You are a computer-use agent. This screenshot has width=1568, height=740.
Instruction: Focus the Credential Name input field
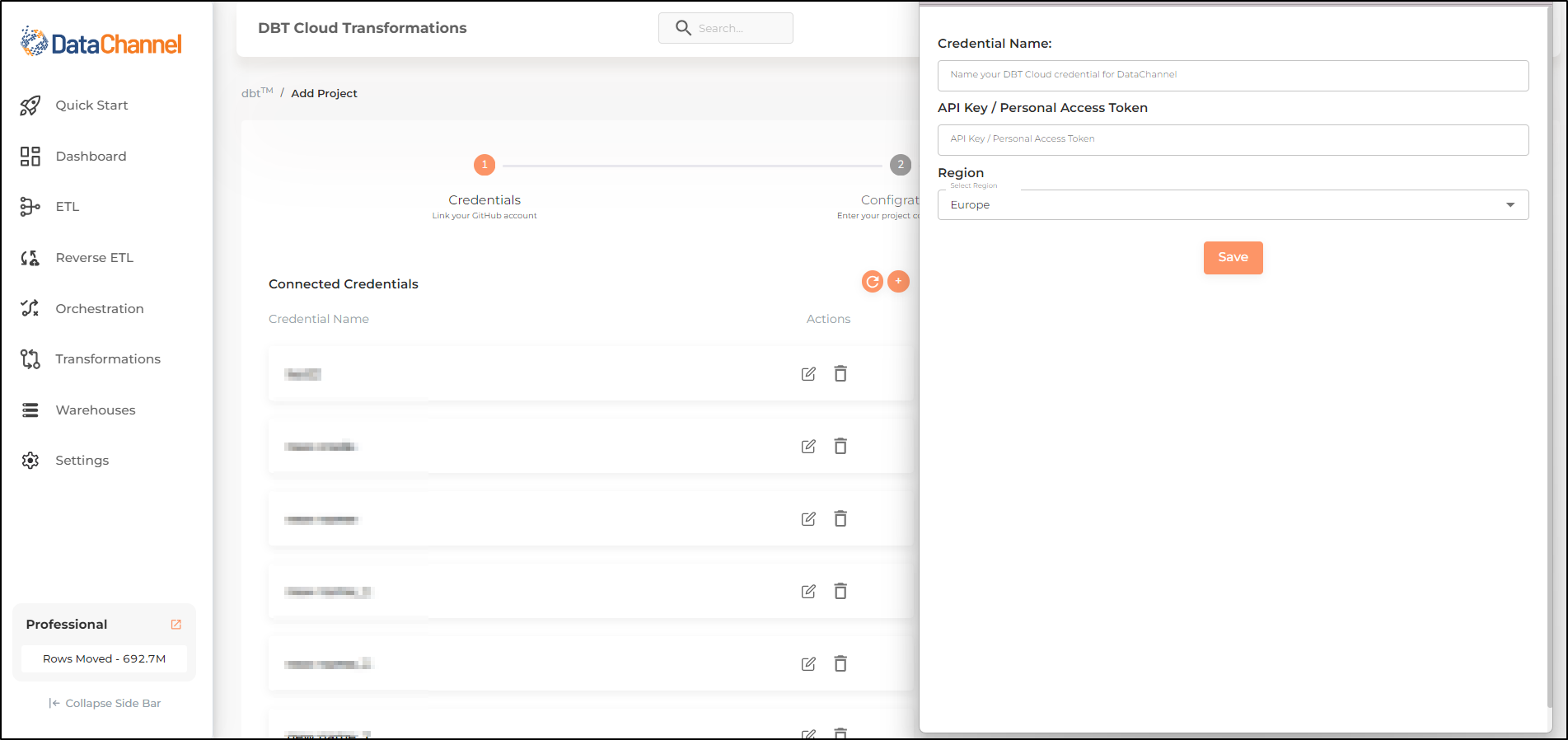coord(1233,75)
